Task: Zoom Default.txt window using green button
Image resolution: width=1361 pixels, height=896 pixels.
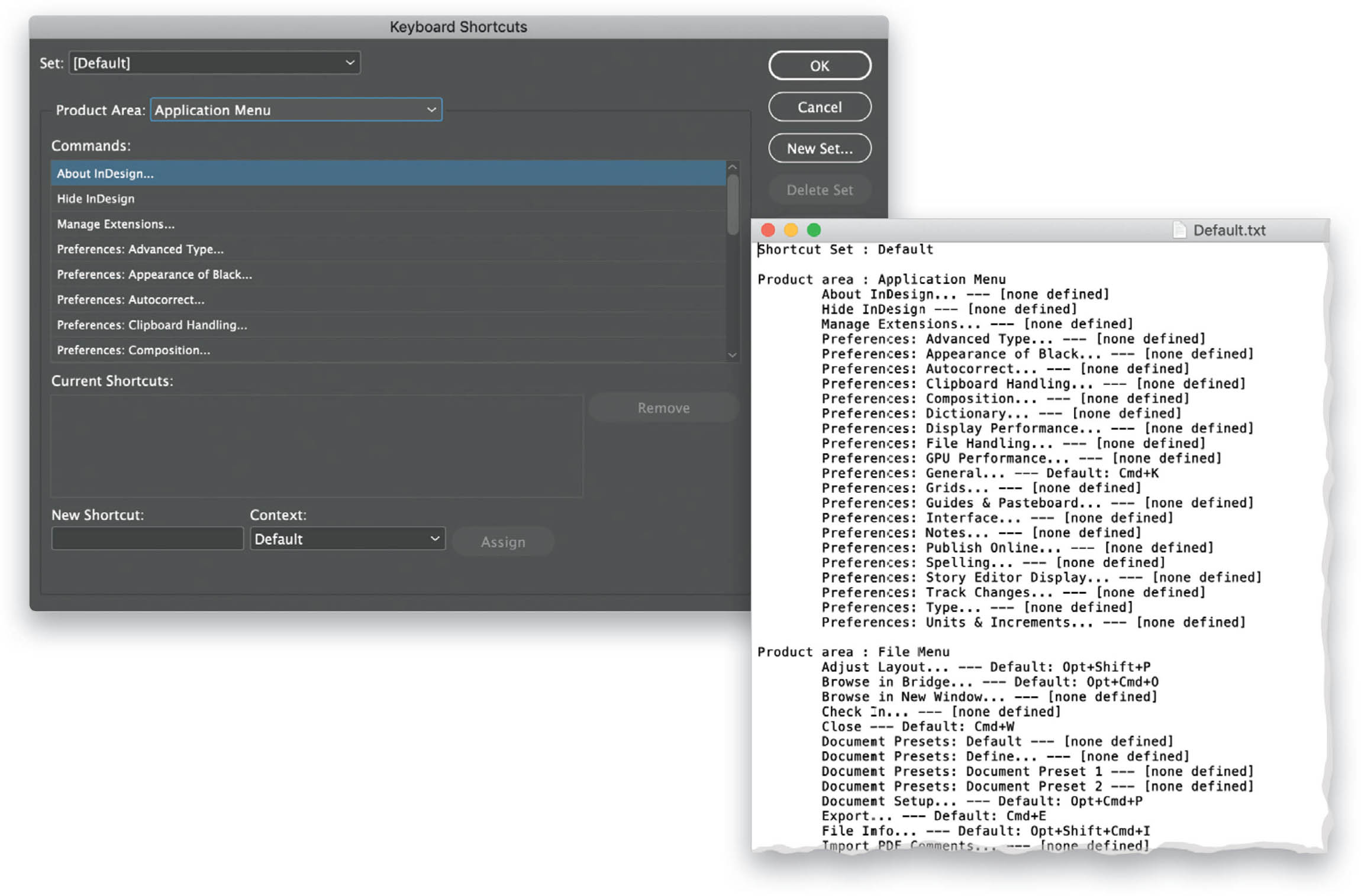Action: [814, 230]
